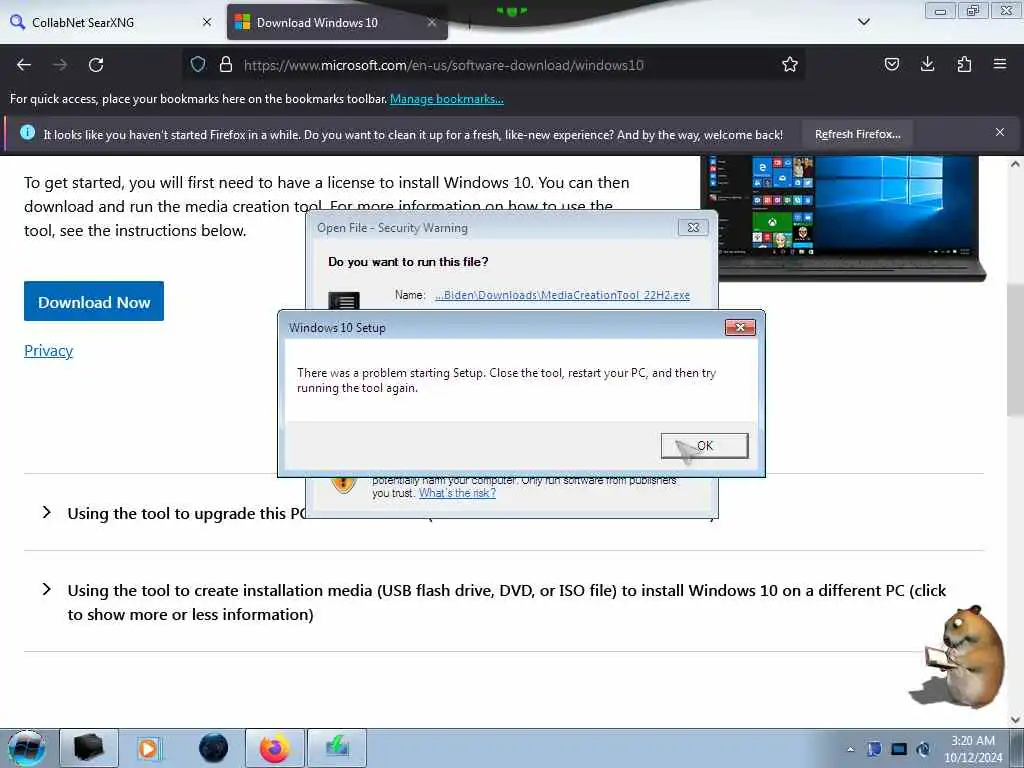Open the Privacy link
The width and height of the screenshot is (1024, 768).
[48, 351]
